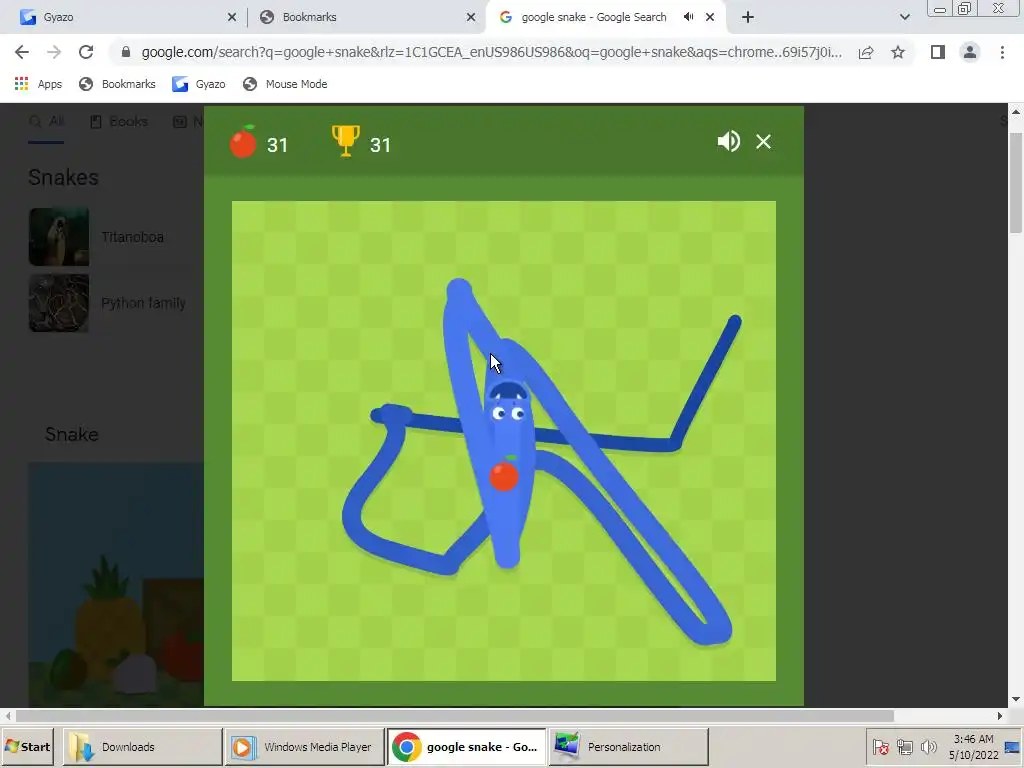This screenshot has width=1024, height=768.
Task: Click the network tray icon
Action: click(904, 746)
